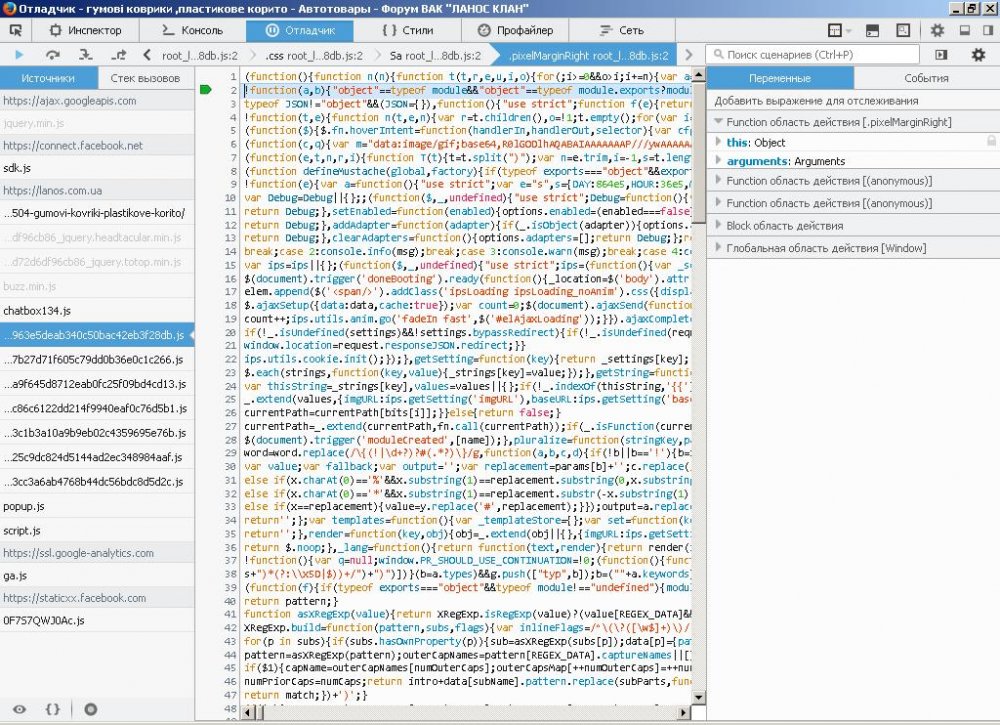Open the События tab
Viewport: 1000px width, 725px height.
tap(926, 78)
